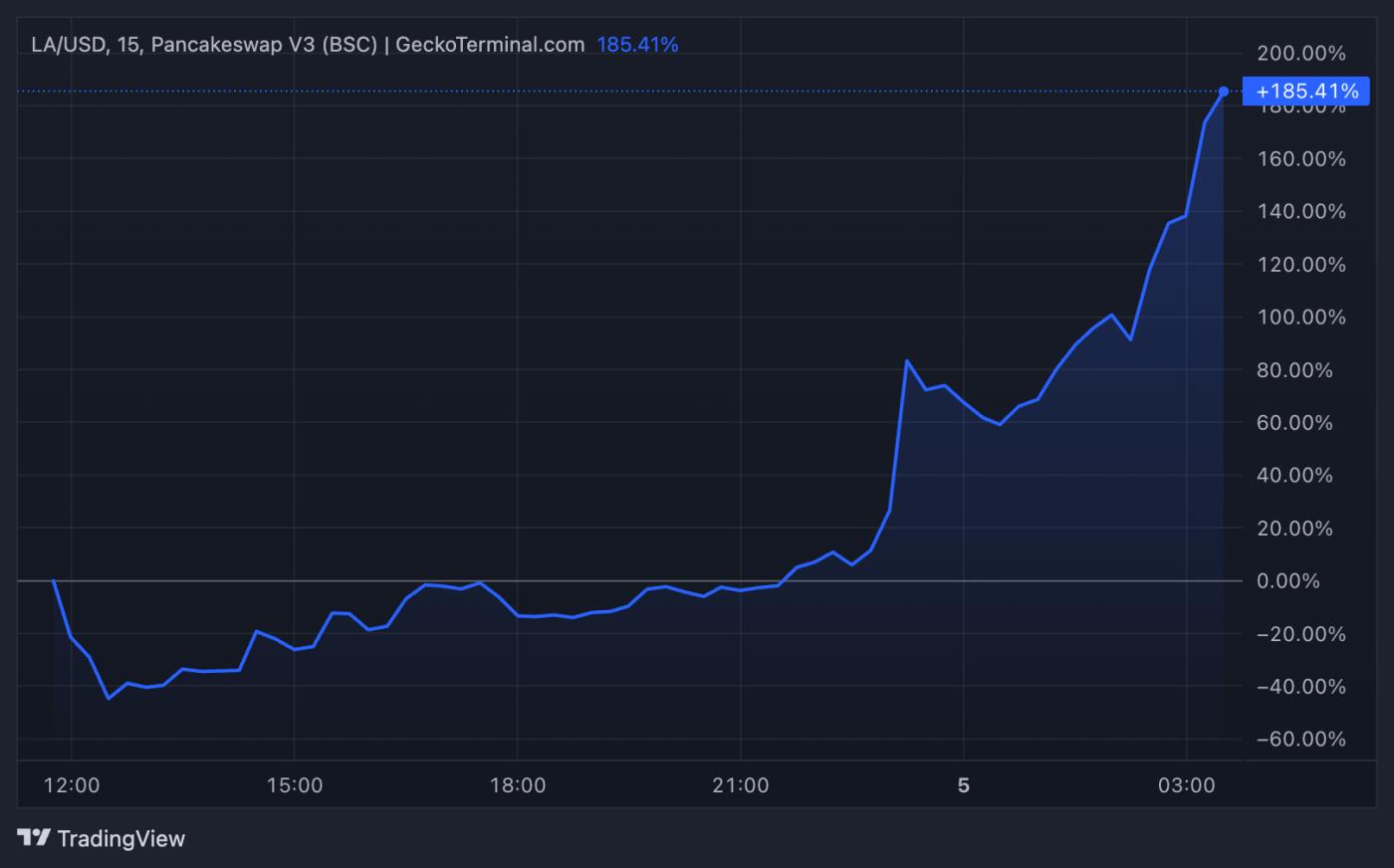Click the 21:00 label on the time axis
This screenshot has height=868, width=1394.
pyautogui.click(x=742, y=785)
